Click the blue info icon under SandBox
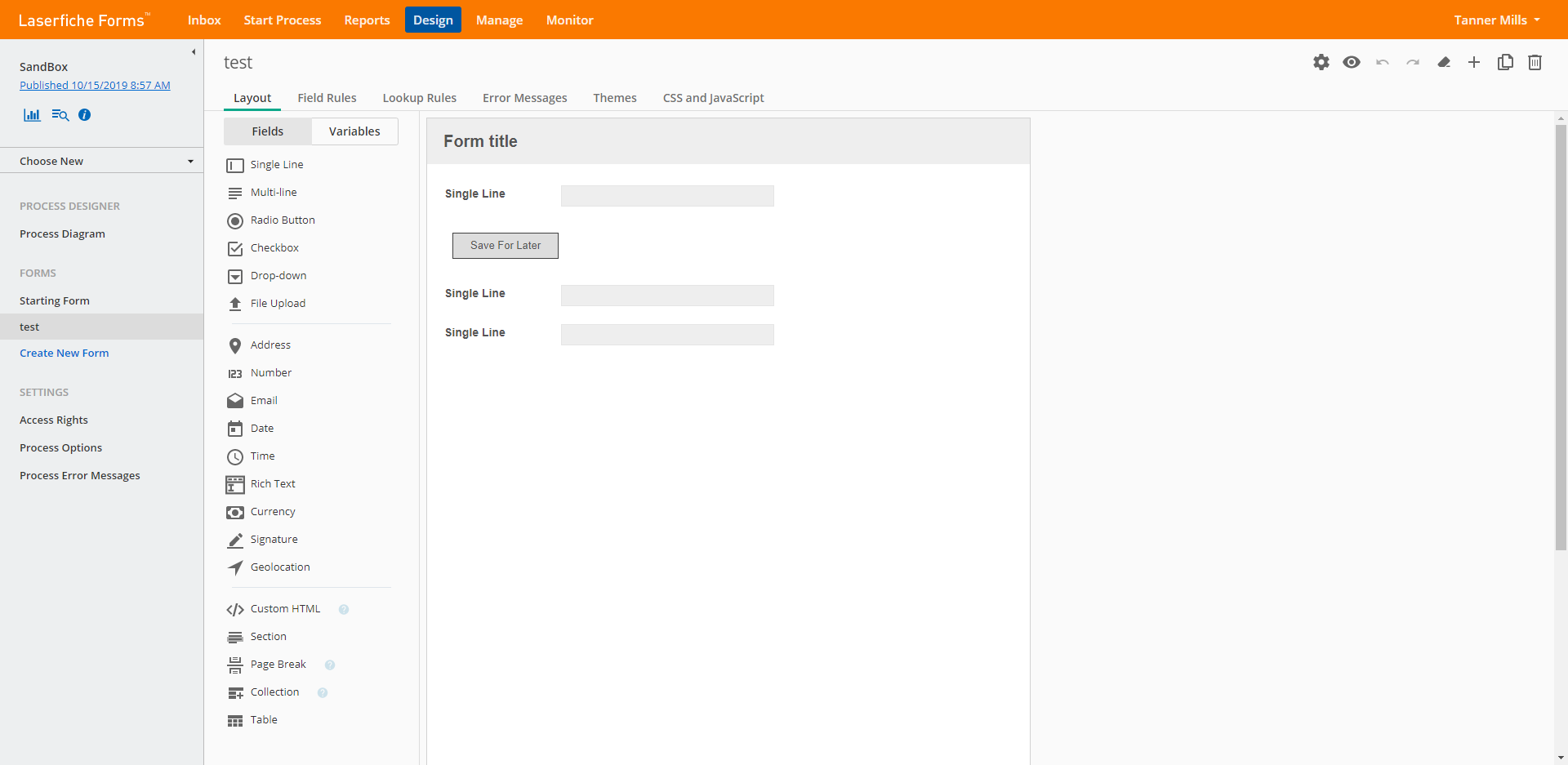 [x=84, y=115]
